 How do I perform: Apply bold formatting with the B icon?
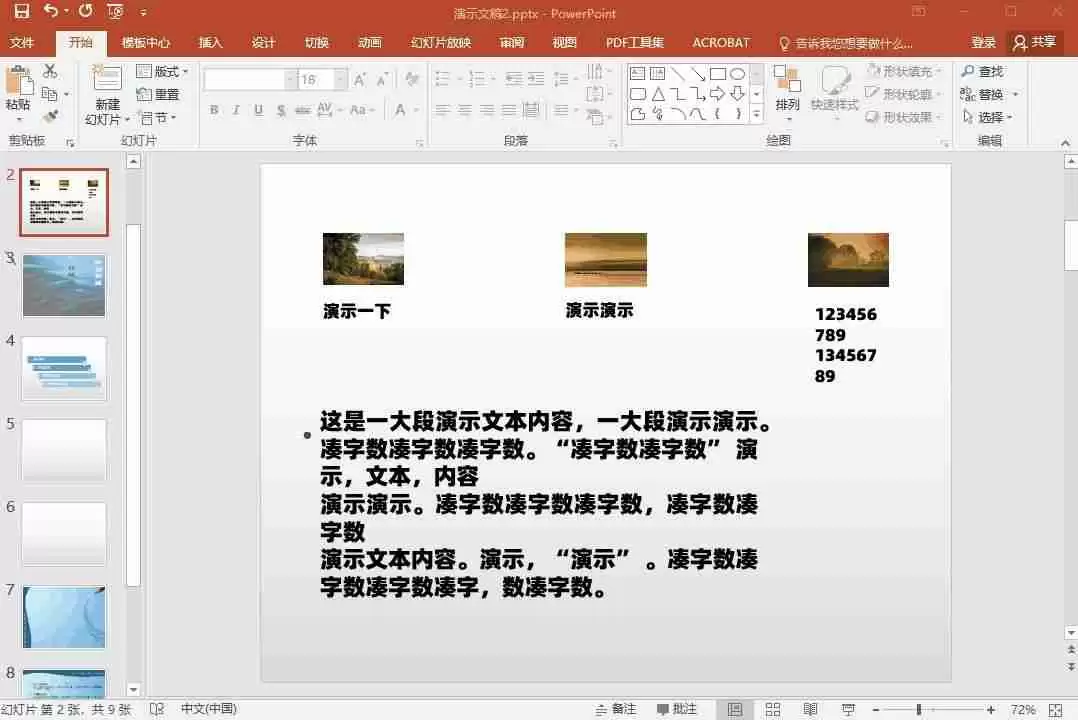pos(214,110)
